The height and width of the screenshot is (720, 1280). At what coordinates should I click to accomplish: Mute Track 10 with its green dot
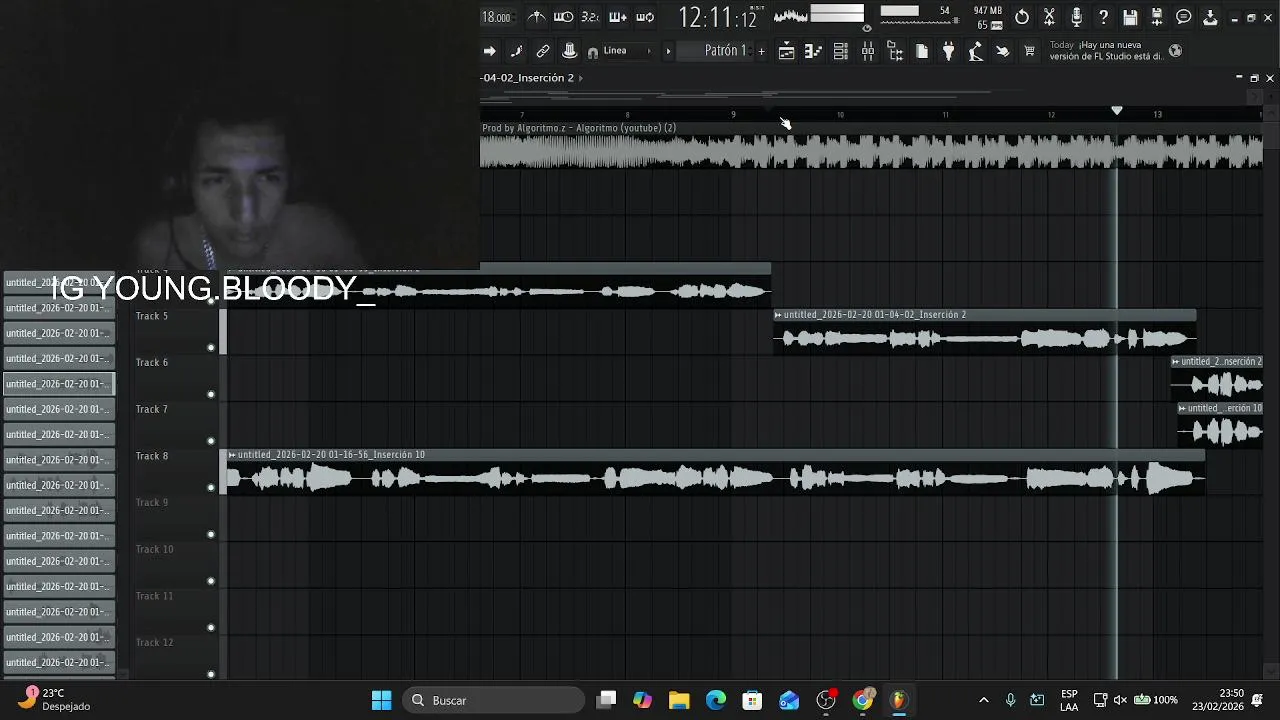pyautogui.click(x=211, y=581)
